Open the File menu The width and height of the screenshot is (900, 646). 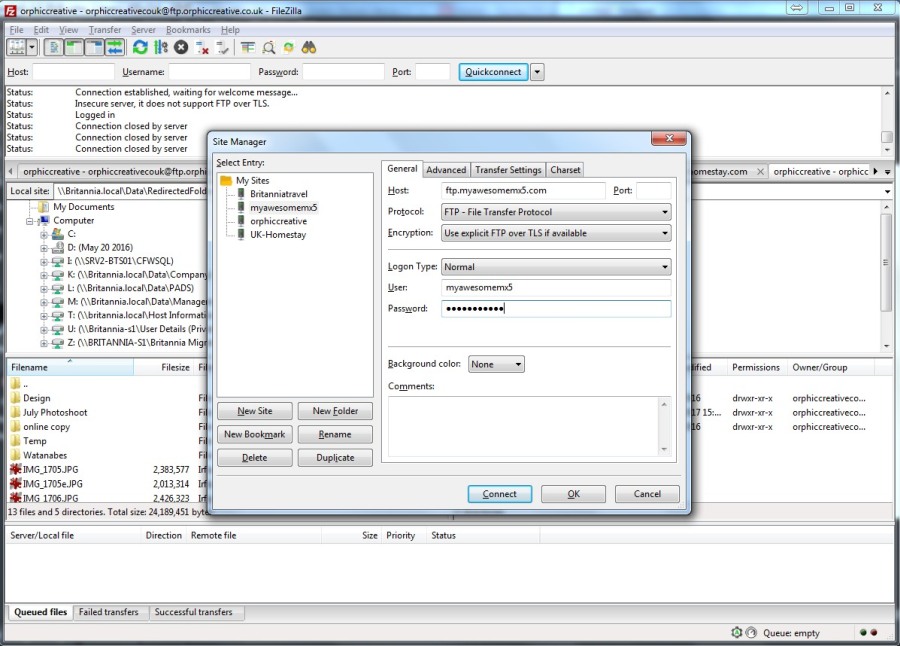pos(16,30)
